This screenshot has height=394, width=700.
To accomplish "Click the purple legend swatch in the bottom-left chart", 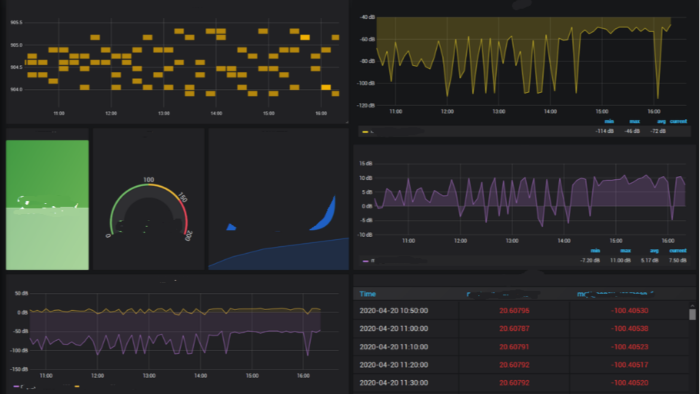I will point(17,386).
